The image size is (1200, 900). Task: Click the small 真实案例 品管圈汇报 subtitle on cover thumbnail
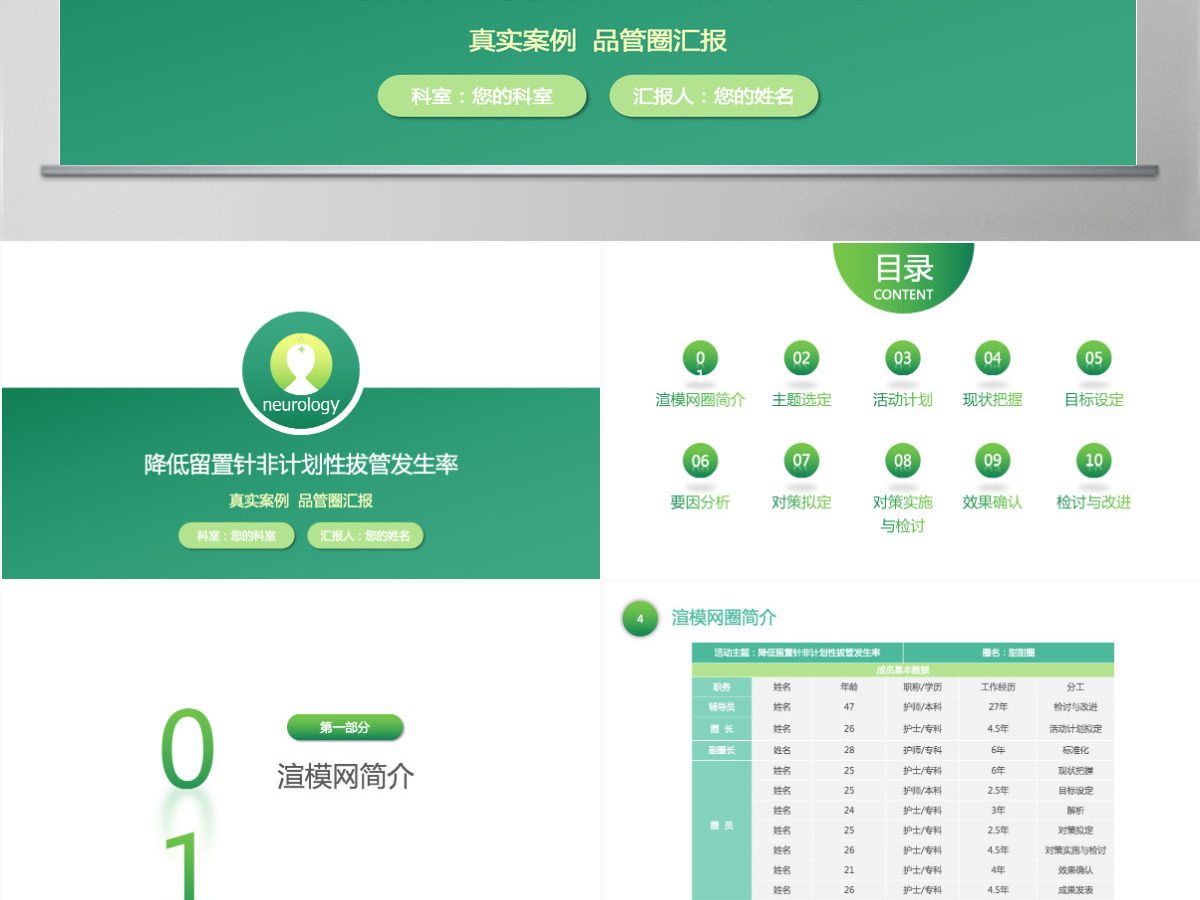pos(301,500)
